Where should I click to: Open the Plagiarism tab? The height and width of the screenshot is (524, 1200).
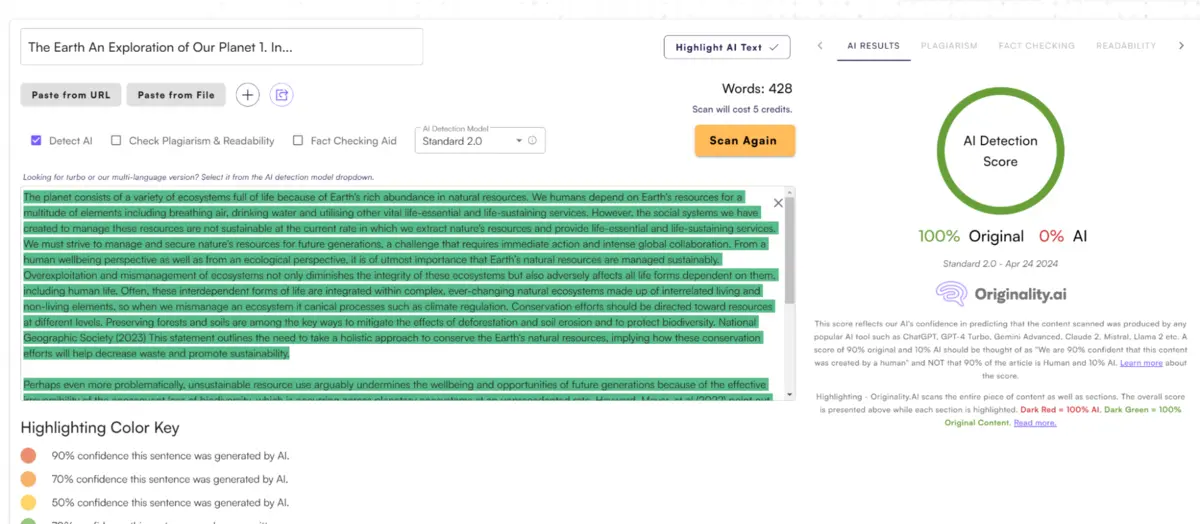(x=949, y=46)
